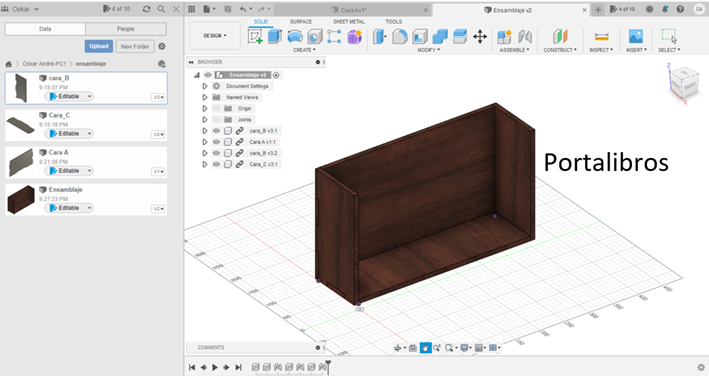
Task: Expand the Joints node
Action: [x=204, y=120]
